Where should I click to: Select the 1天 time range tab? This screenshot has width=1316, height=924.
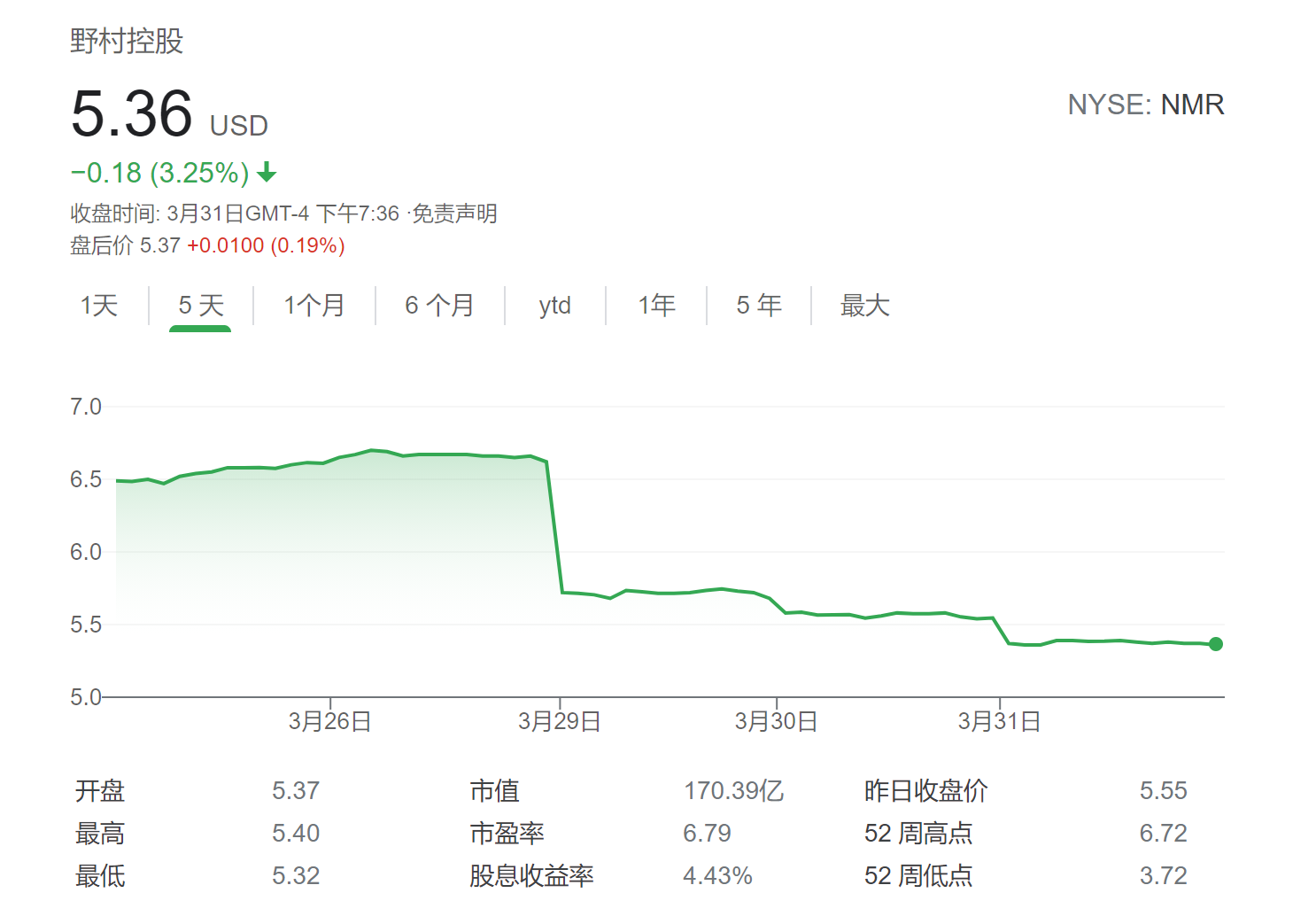coord(99,306)
